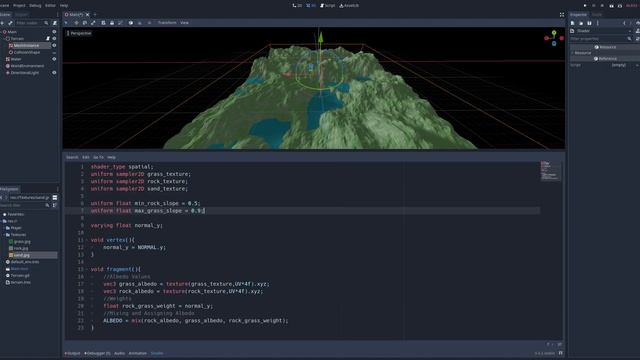Click the green Y axis on view gizmo

[x=554, y=32]
